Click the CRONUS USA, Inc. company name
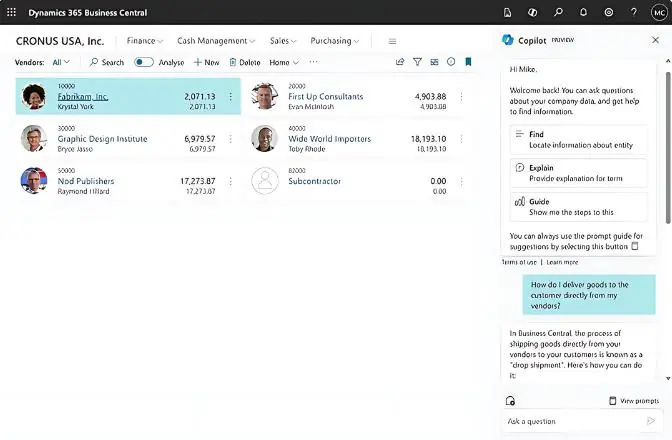This screenshot has width=672, height=440. 60,41
